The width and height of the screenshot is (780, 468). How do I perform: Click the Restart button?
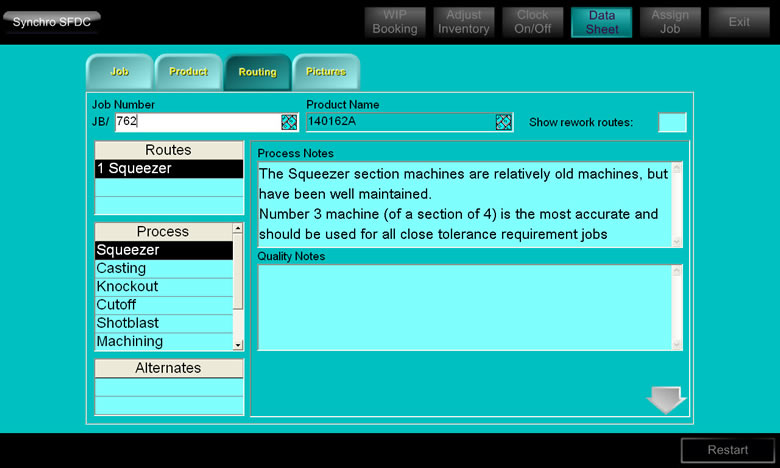728,450
